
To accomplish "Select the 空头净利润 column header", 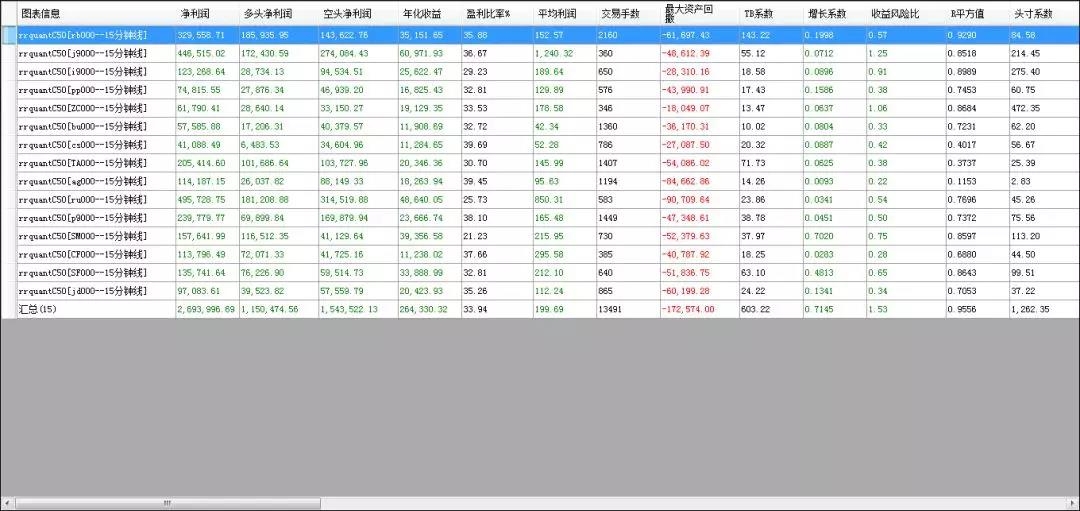I will (x=358, y=13).
